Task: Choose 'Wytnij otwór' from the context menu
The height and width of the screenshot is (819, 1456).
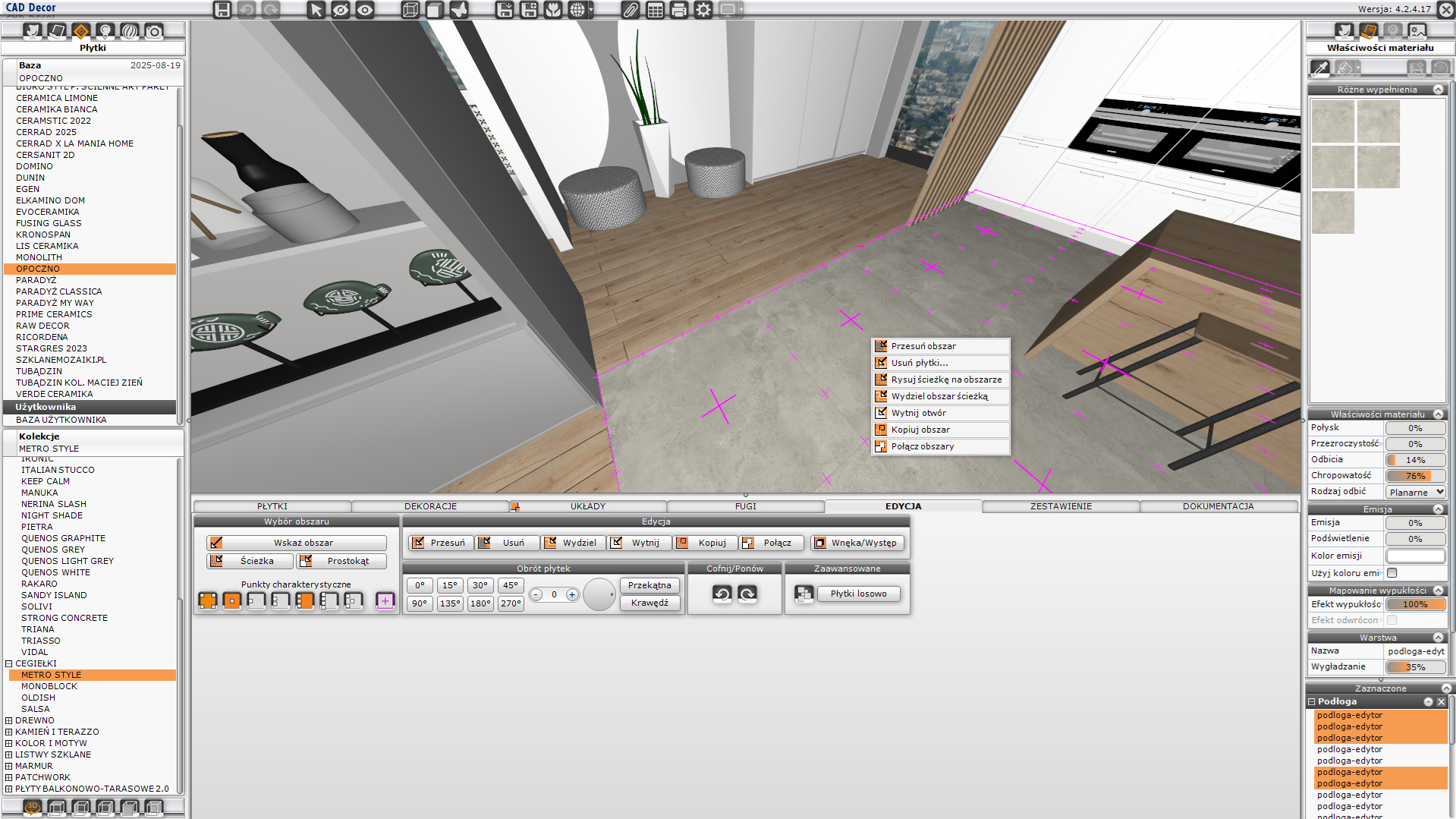Action: pos(918,413)
